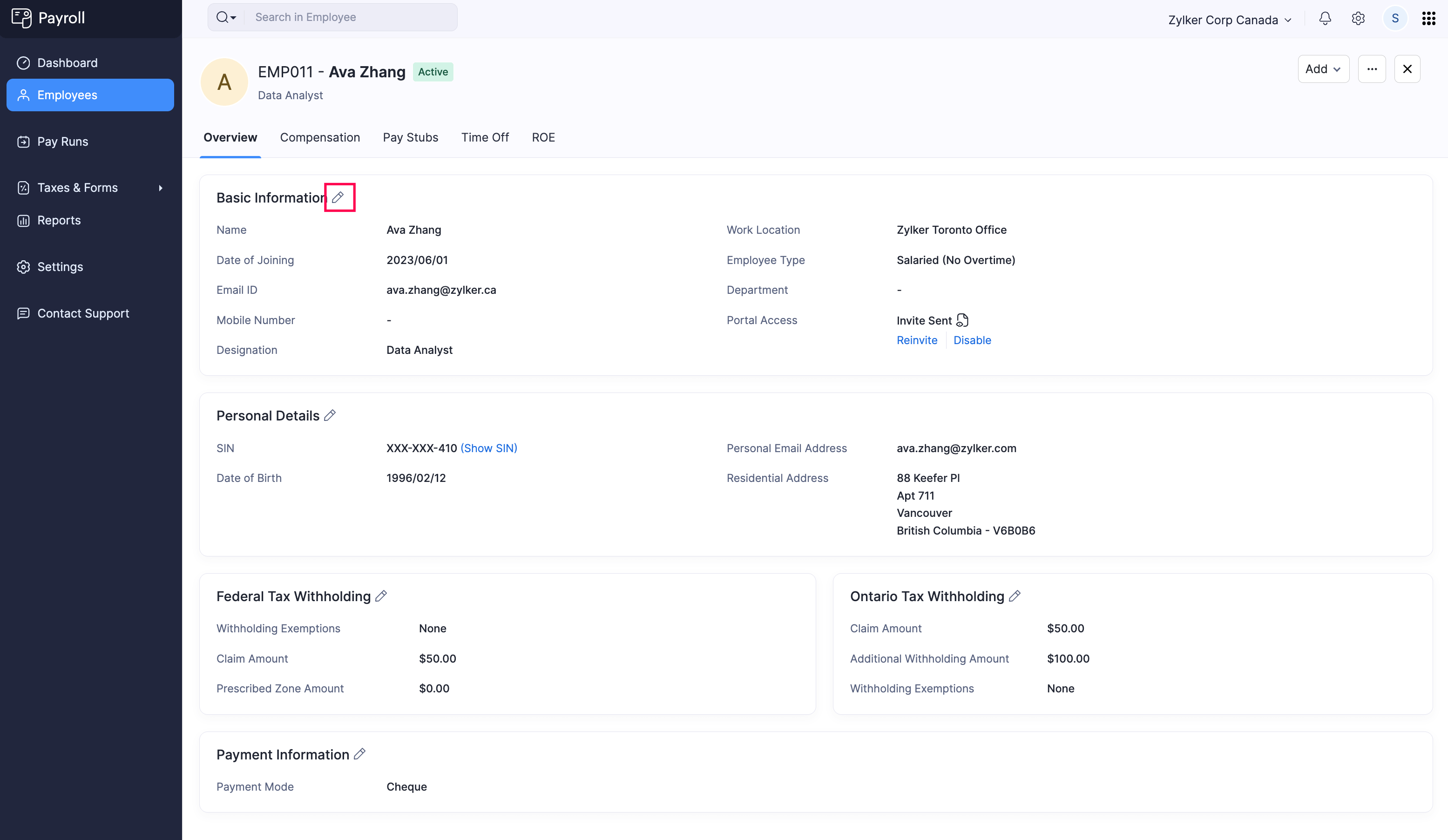
Task: Open notifications via the bell icon
Action: pyautogui.click(x=1325, y=18)
